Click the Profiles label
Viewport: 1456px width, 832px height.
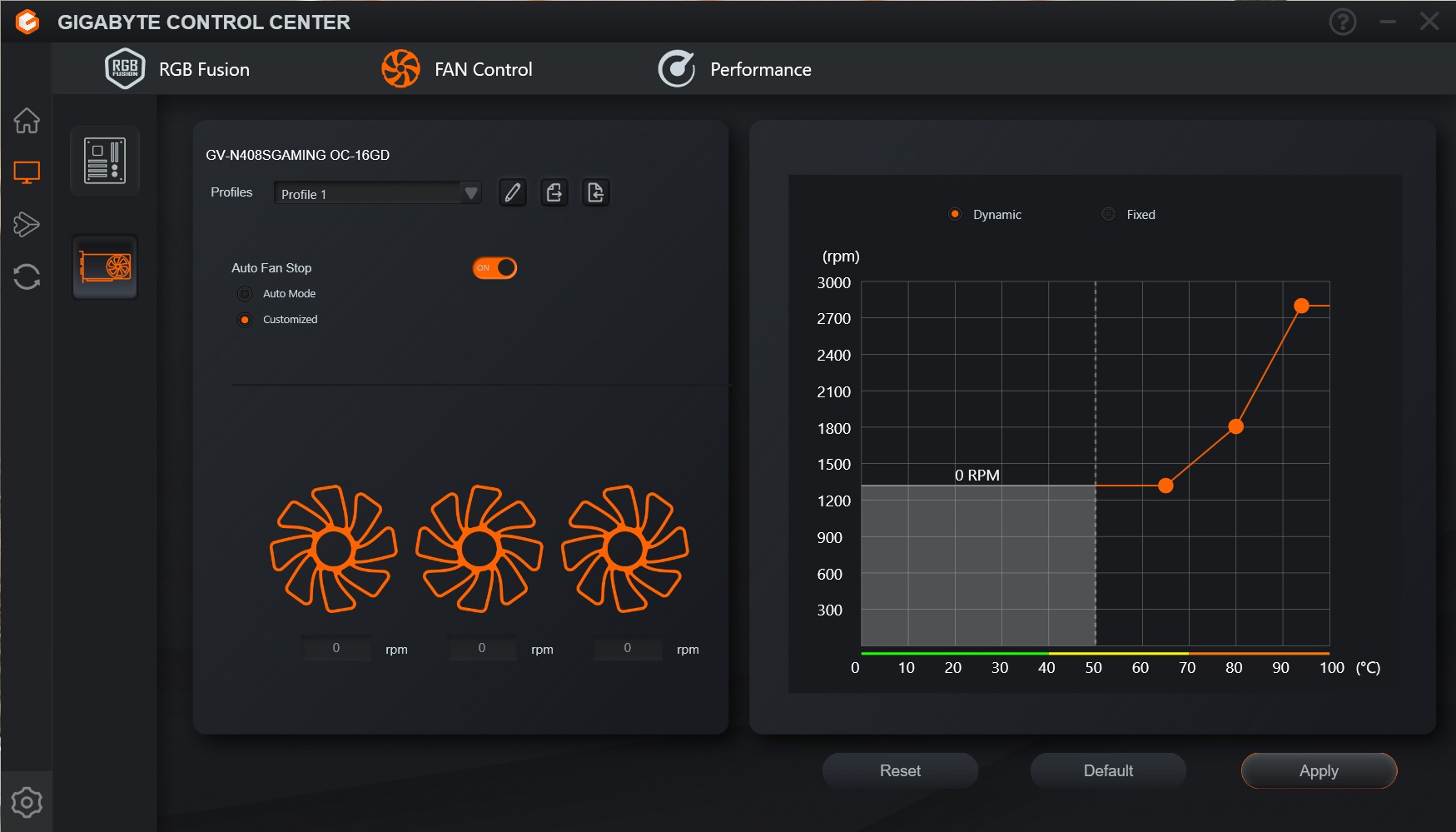pos(231,192)
